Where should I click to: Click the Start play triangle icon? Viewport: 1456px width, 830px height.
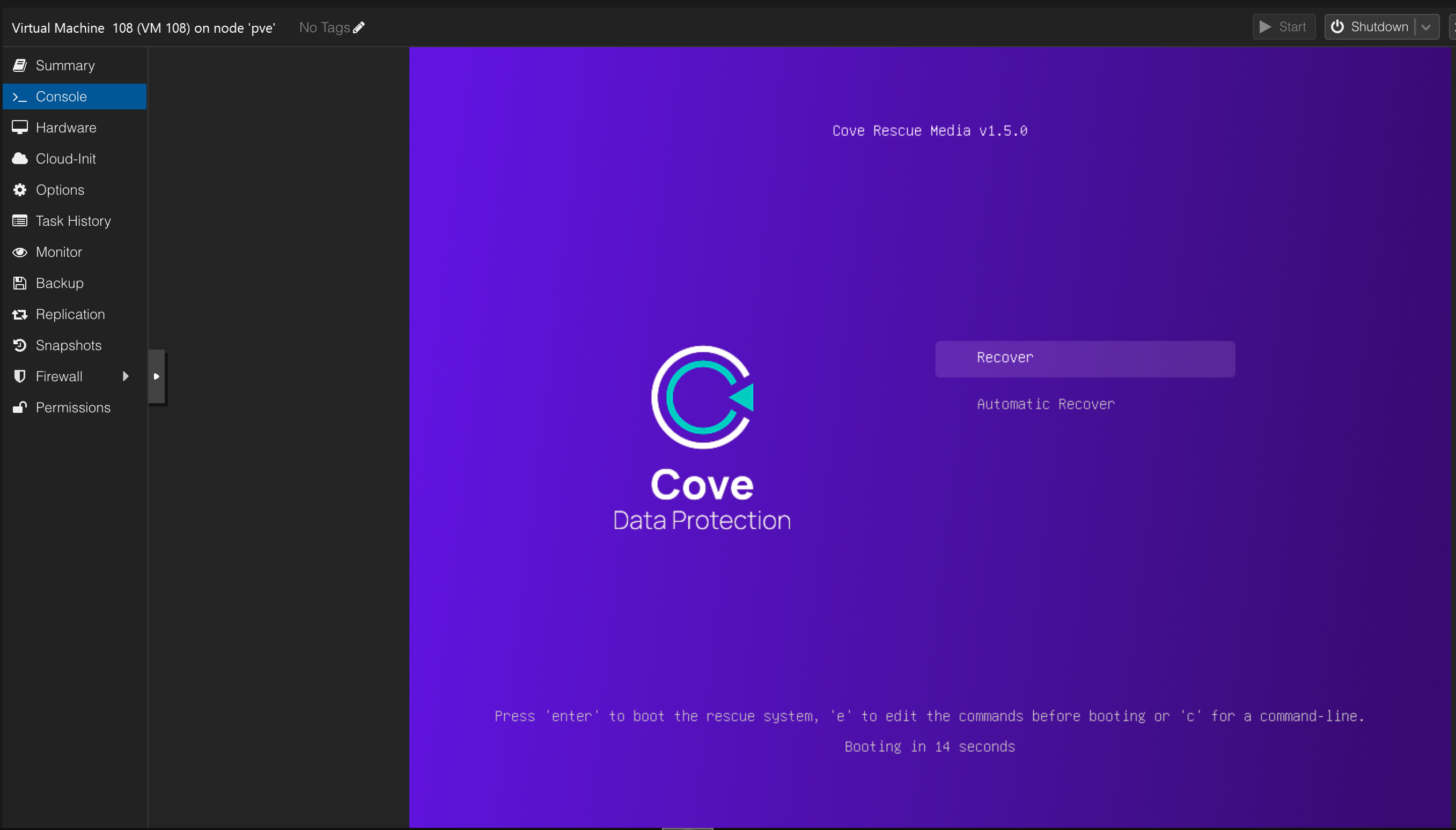tap(1265, 27)
